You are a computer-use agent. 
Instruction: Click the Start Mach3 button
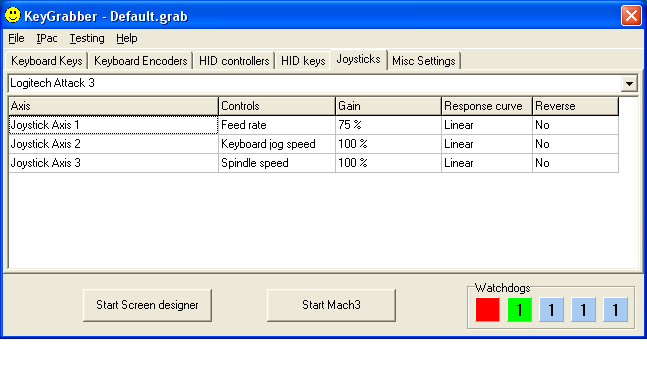click(x=331, y=305)
